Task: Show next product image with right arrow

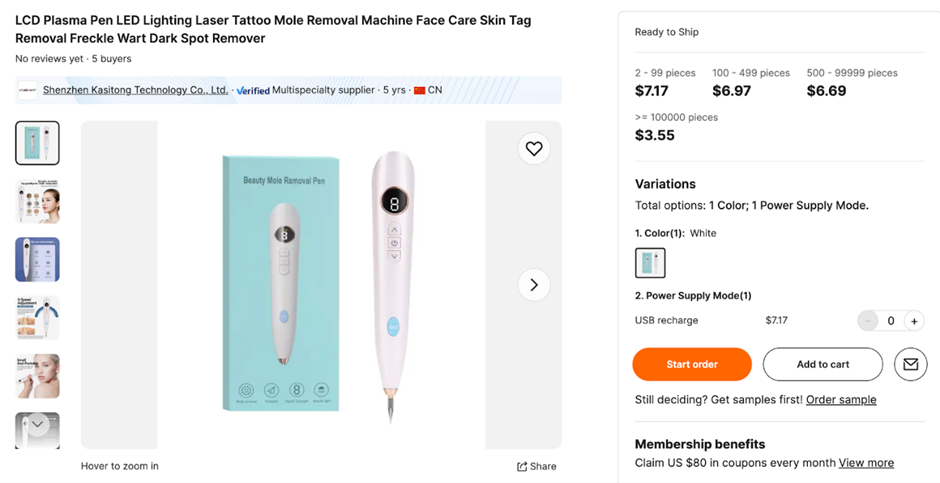Action: [x=534, y=285]
